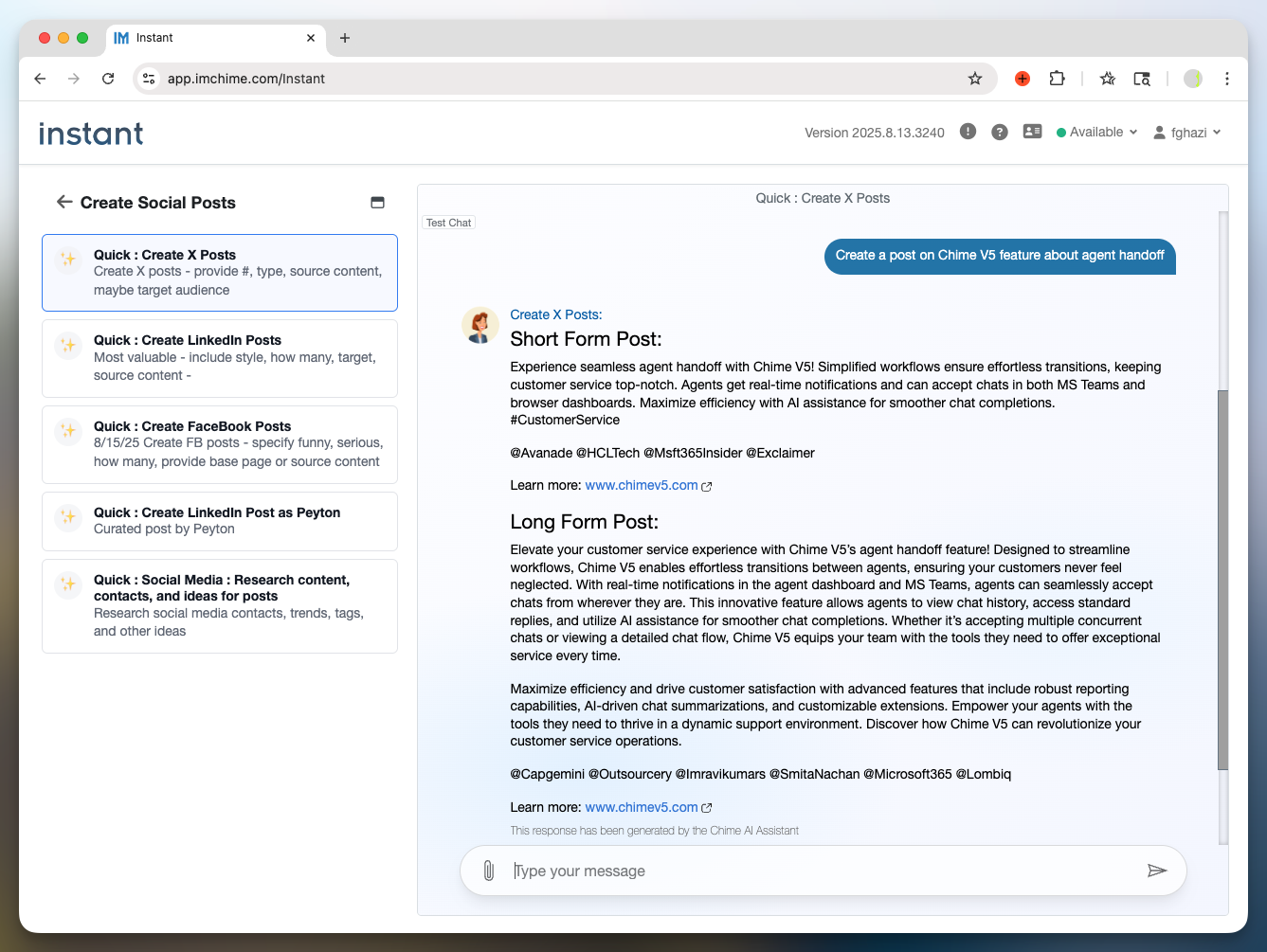Open the help question mark icon
The image size is (1267, 952).
click(1000, 132)
